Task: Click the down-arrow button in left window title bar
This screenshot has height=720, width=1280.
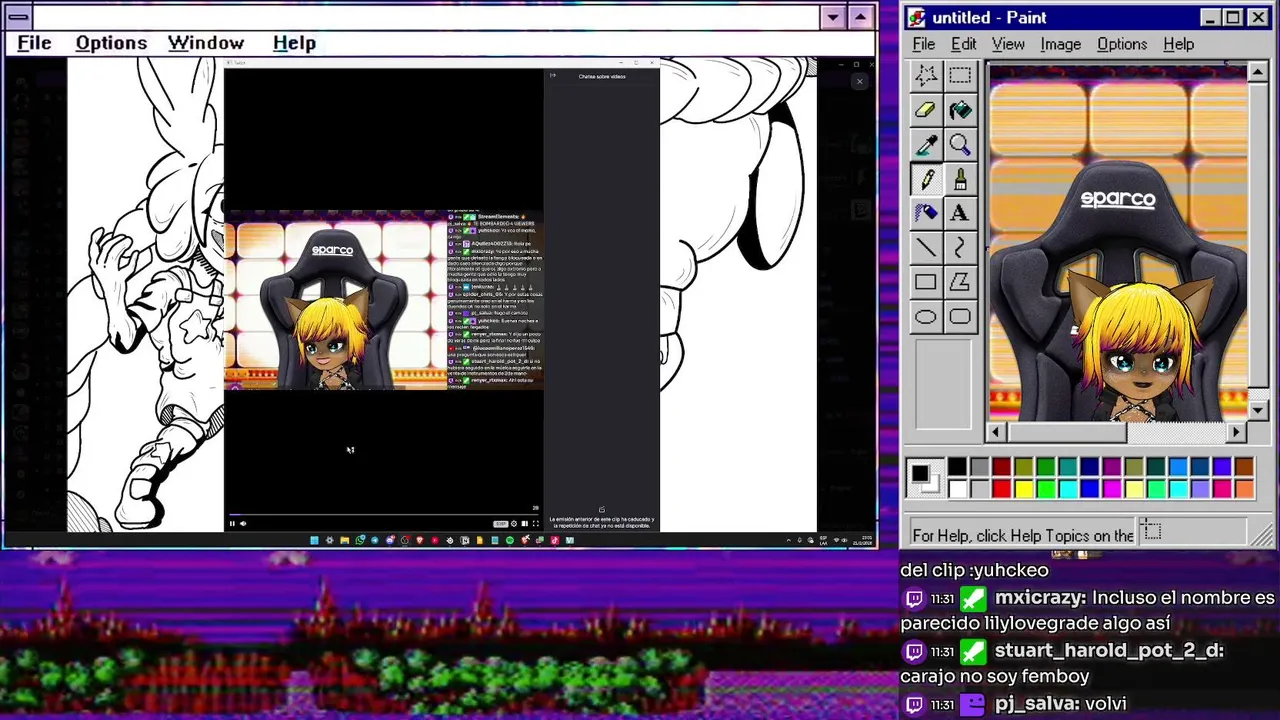Action: point(833,17)
